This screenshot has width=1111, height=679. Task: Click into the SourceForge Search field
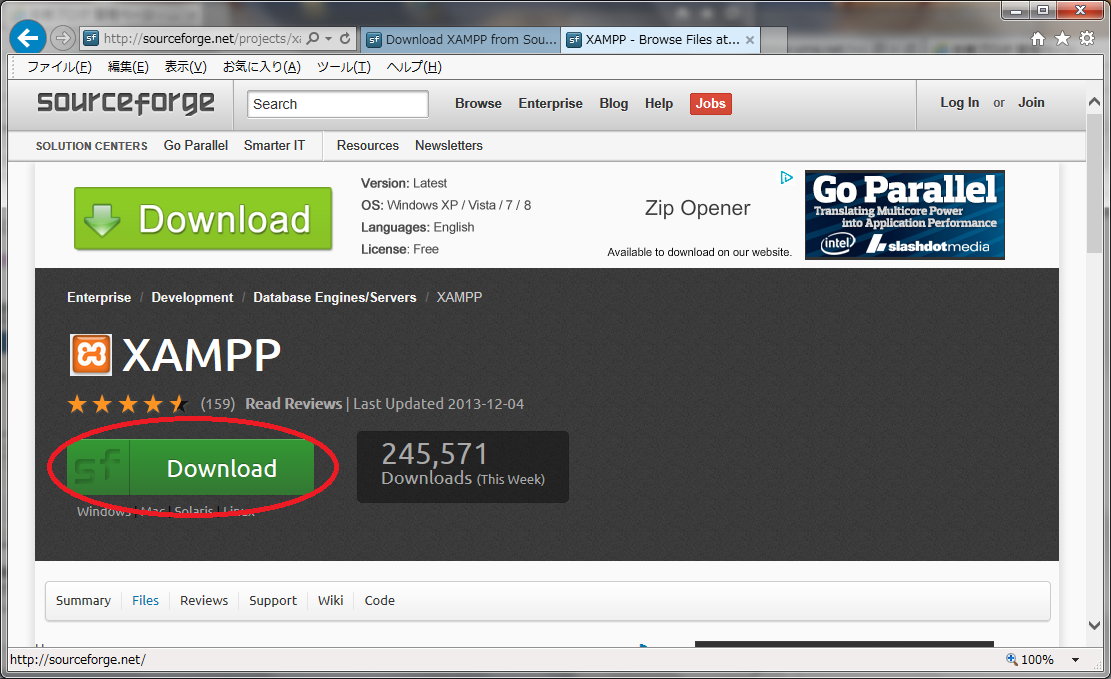337,103
